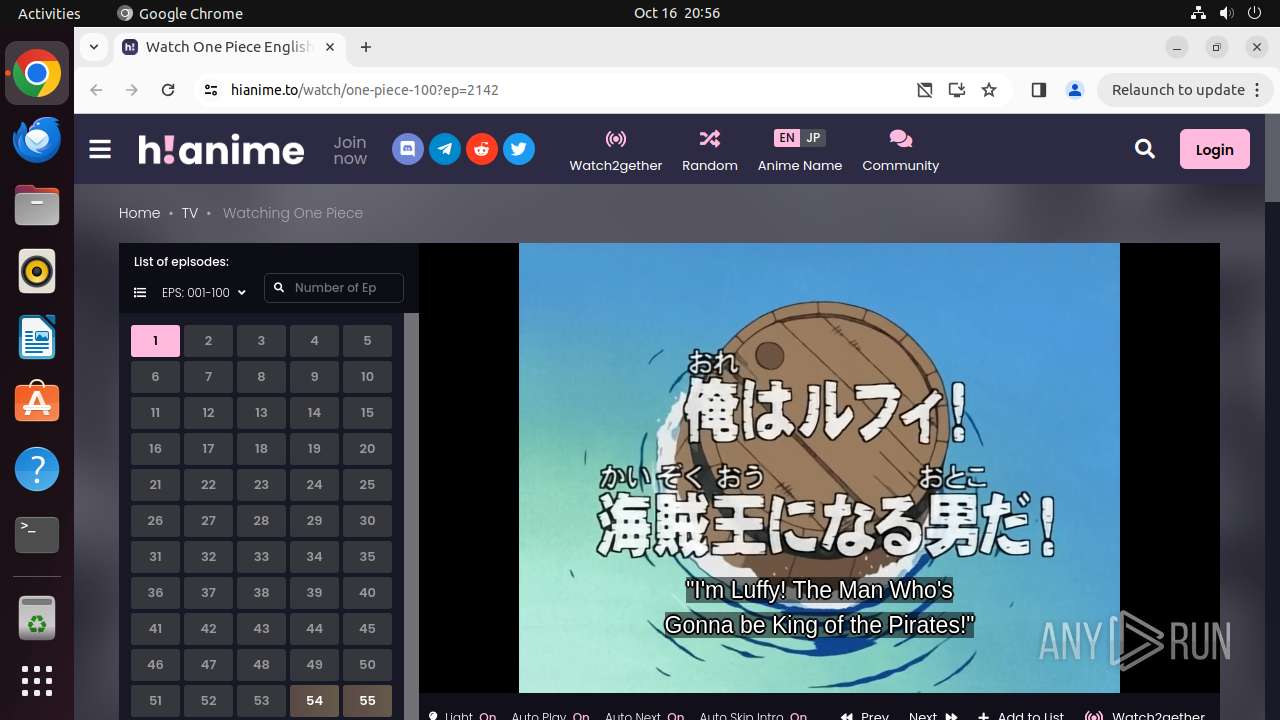The height and width of the screenshot is (720, 1280).
Task: Select episode 5
Action: click(367, 341)
